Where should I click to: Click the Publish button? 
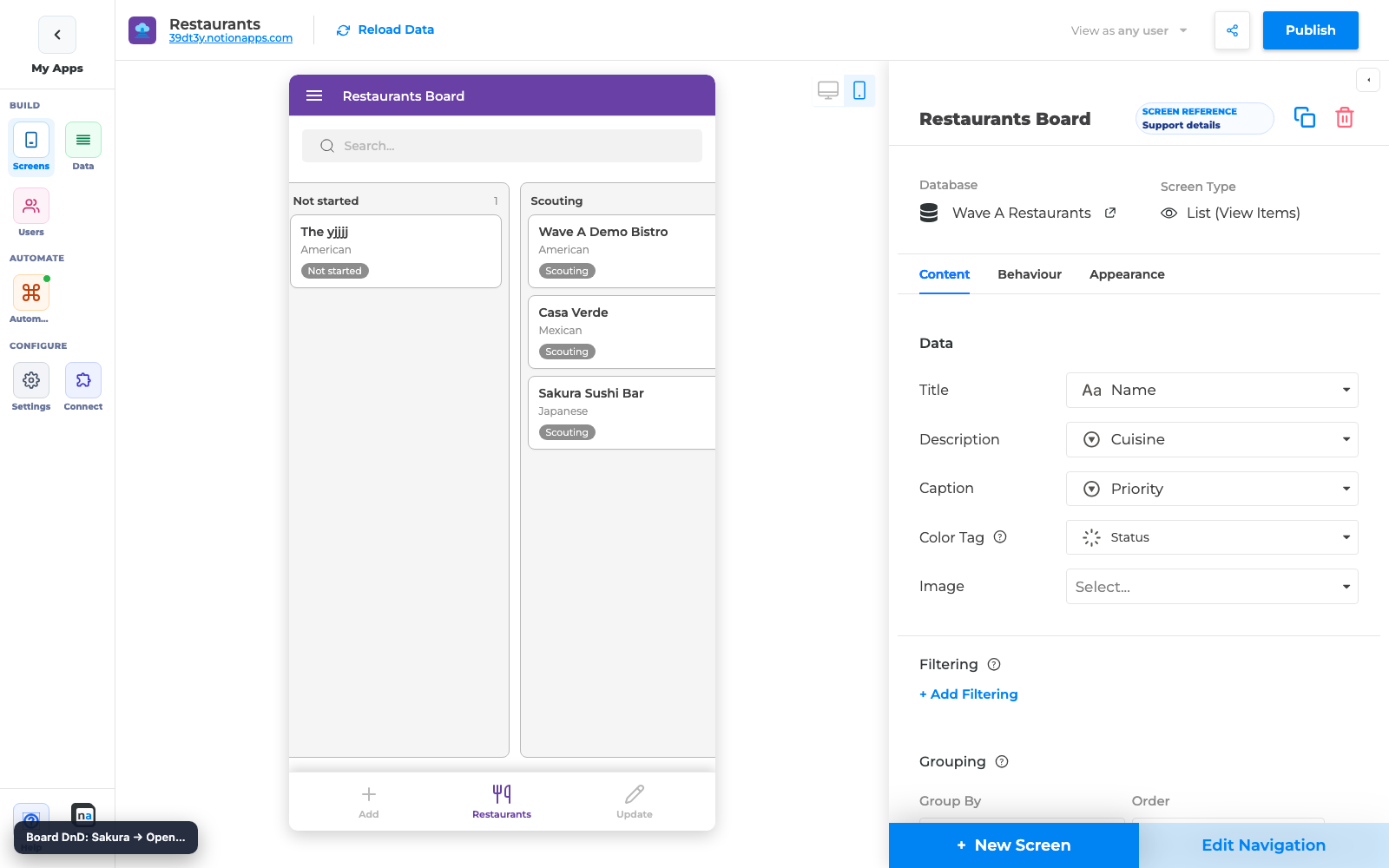[1311, 30]
